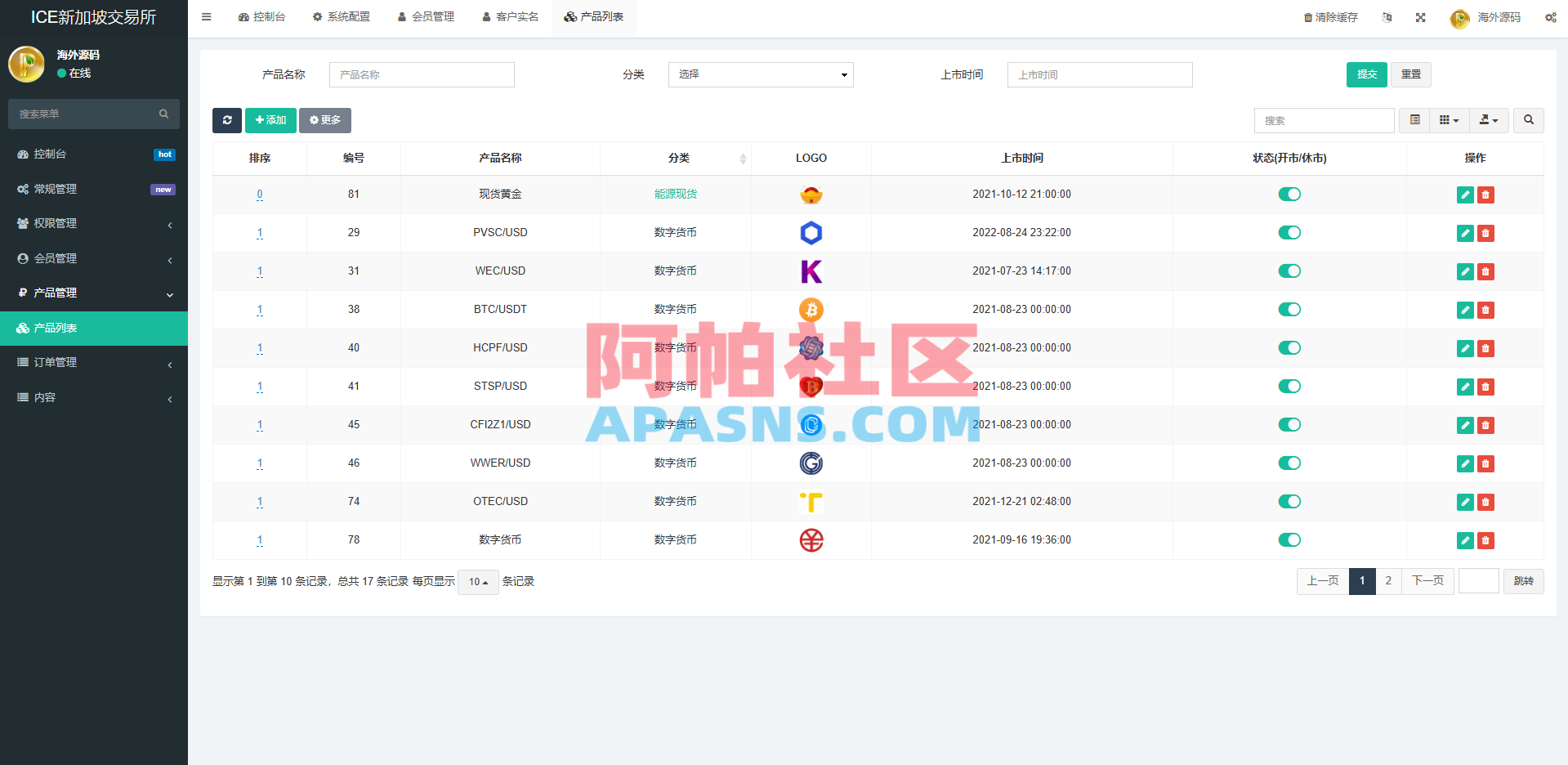This screenshot has width=1568, height=765.
Task: Open the 系统配置 menu item
Action: tap(342, 16)
